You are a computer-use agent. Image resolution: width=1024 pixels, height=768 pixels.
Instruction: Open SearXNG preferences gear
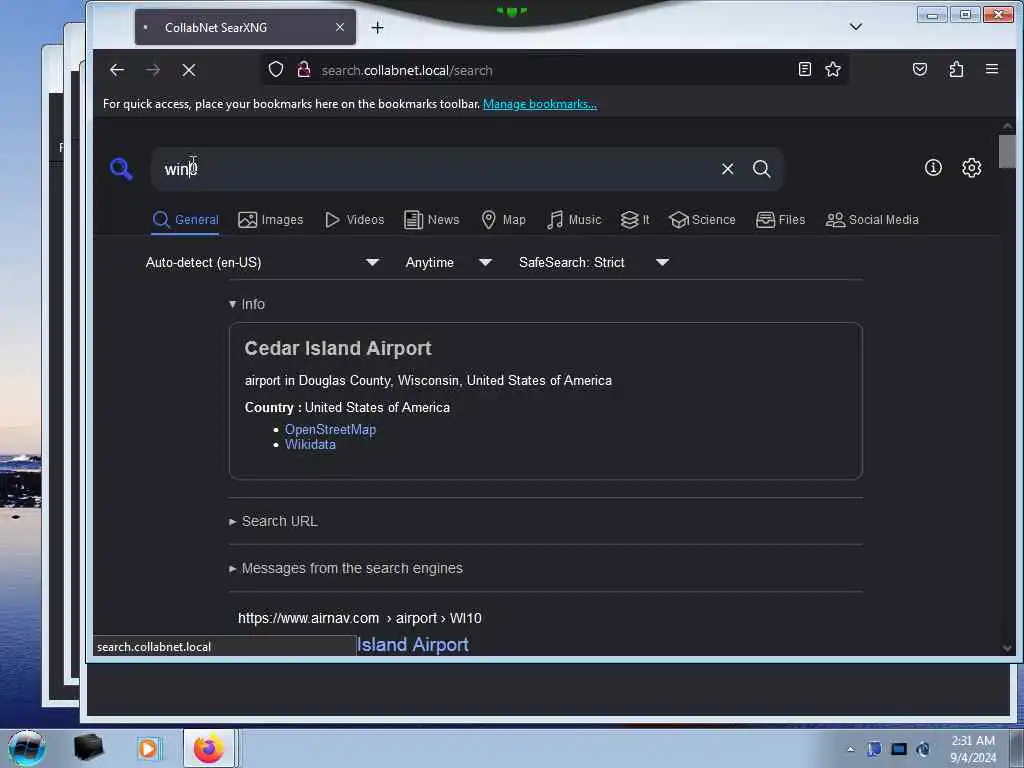(972, 168)
